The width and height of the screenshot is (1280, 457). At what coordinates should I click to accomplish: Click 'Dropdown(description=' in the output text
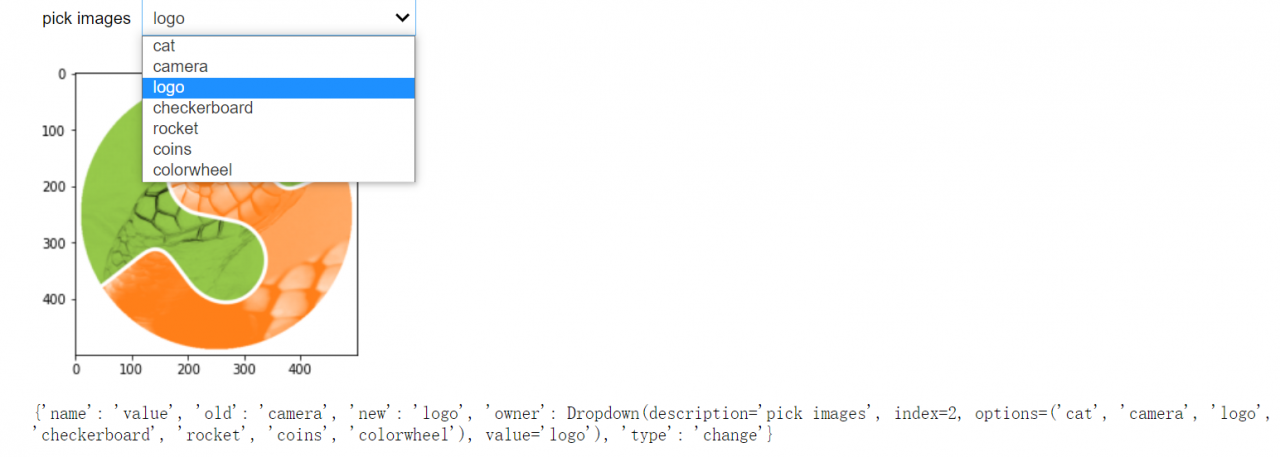pyautogui.click(x=665, y=413)
